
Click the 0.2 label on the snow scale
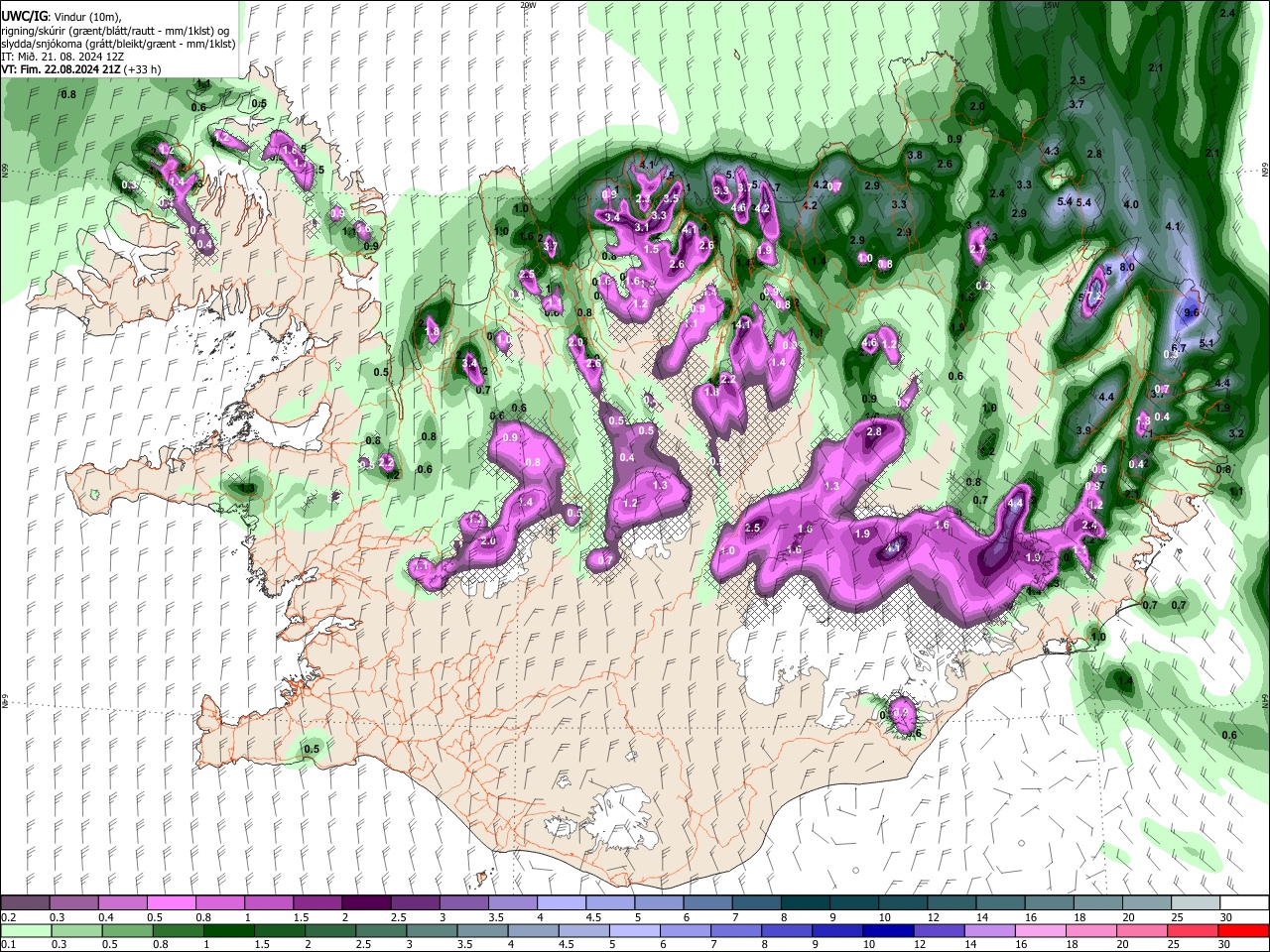click(x=8, y=917)
